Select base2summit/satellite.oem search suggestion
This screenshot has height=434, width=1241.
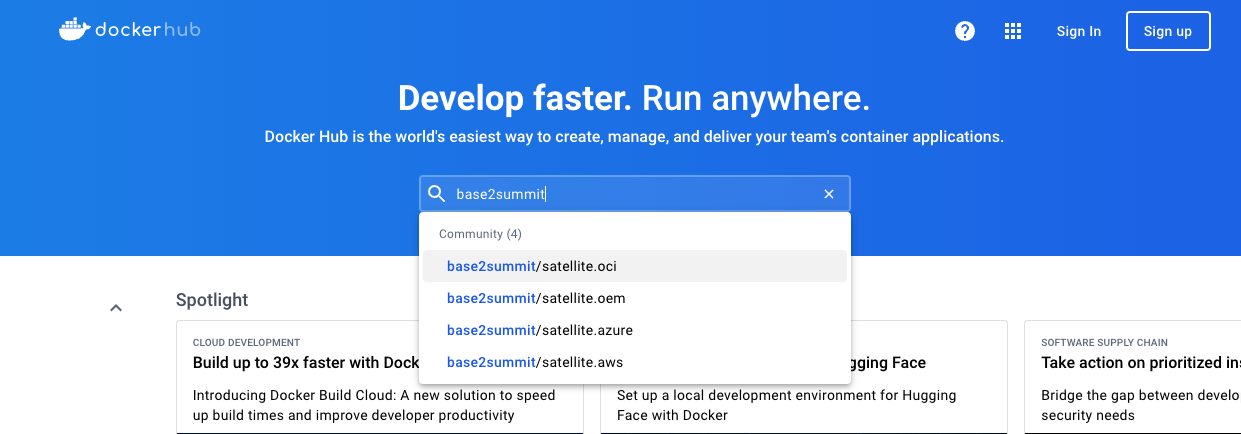click(x=635, y=298)
